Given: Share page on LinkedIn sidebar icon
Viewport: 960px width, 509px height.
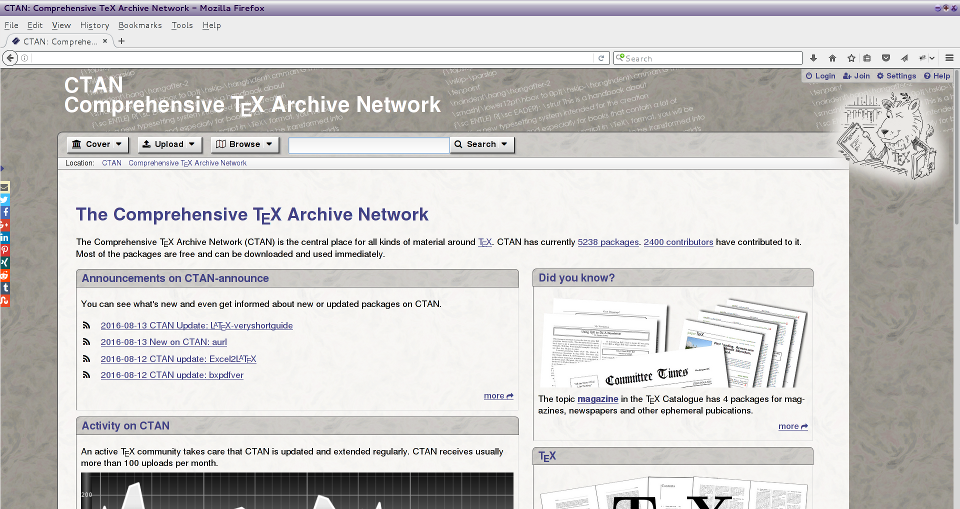Looking at the screenshot, I should click(x=4, y=237).
